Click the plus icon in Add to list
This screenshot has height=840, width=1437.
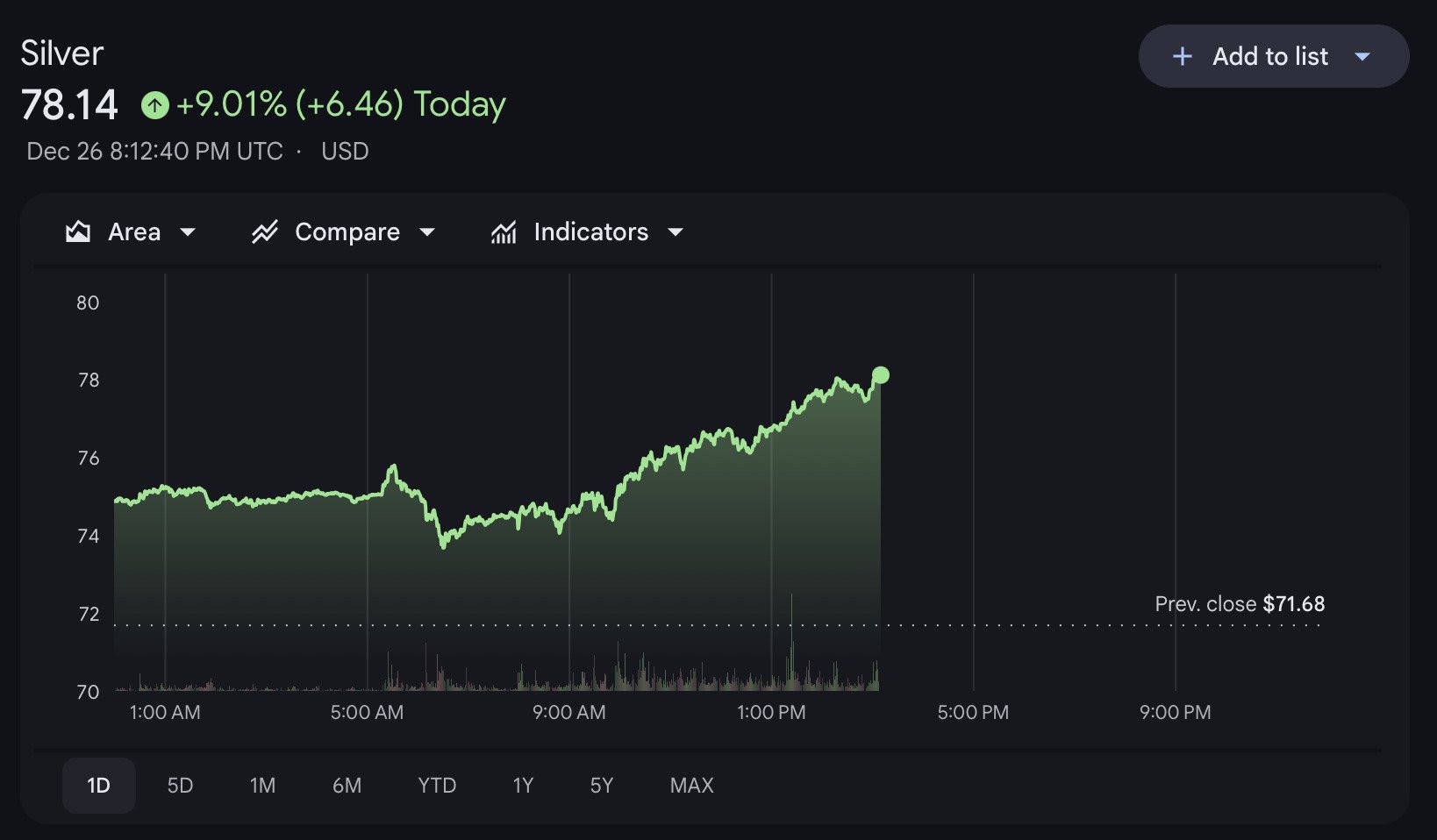[1182, 56]
